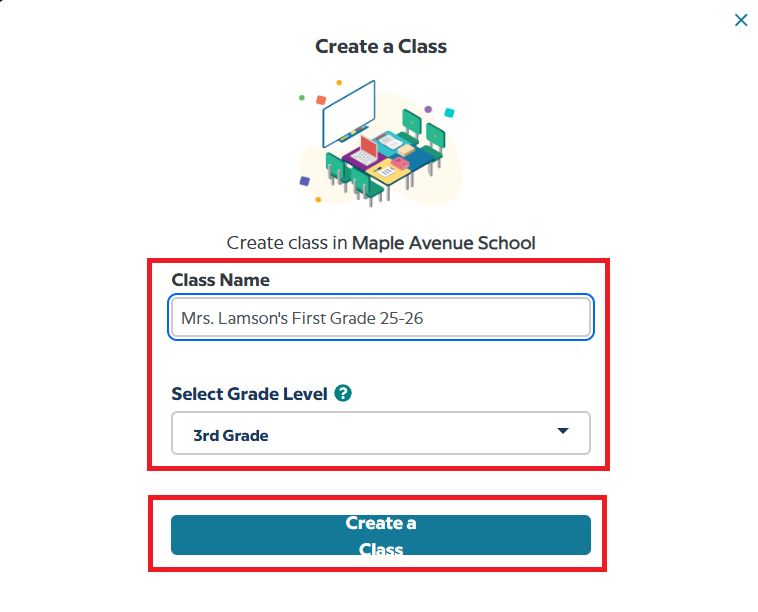Expand the grade list using the dropdown arrow

click(x=562, y=432)
